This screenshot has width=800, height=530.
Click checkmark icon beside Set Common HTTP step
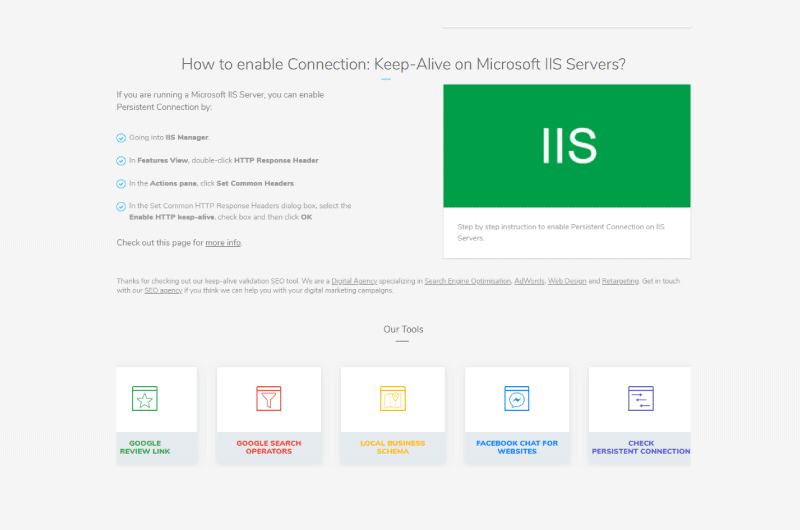click(x=121, y=207)
